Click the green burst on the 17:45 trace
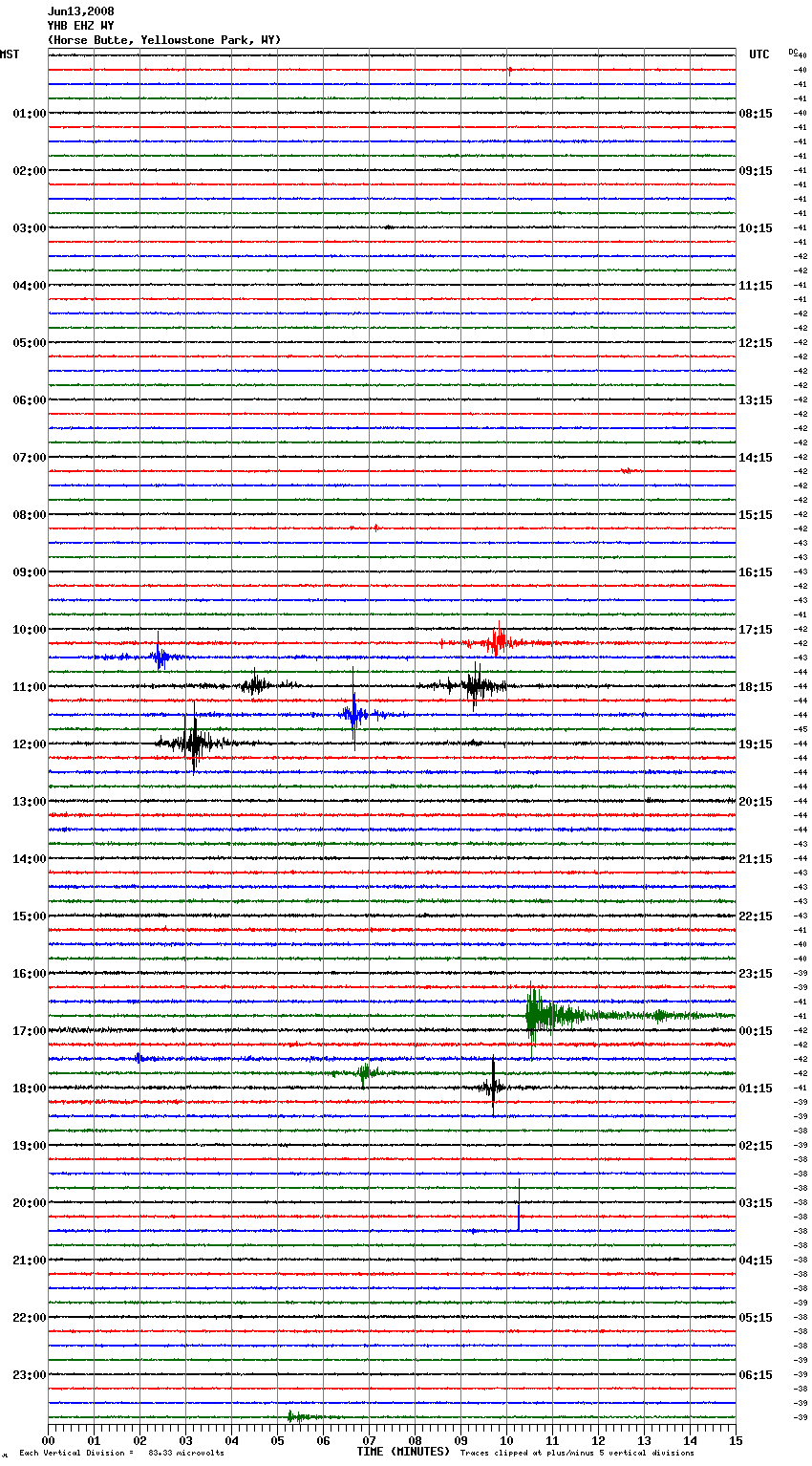This screenshot has height=1466, width=812. tap(364, 1073)
